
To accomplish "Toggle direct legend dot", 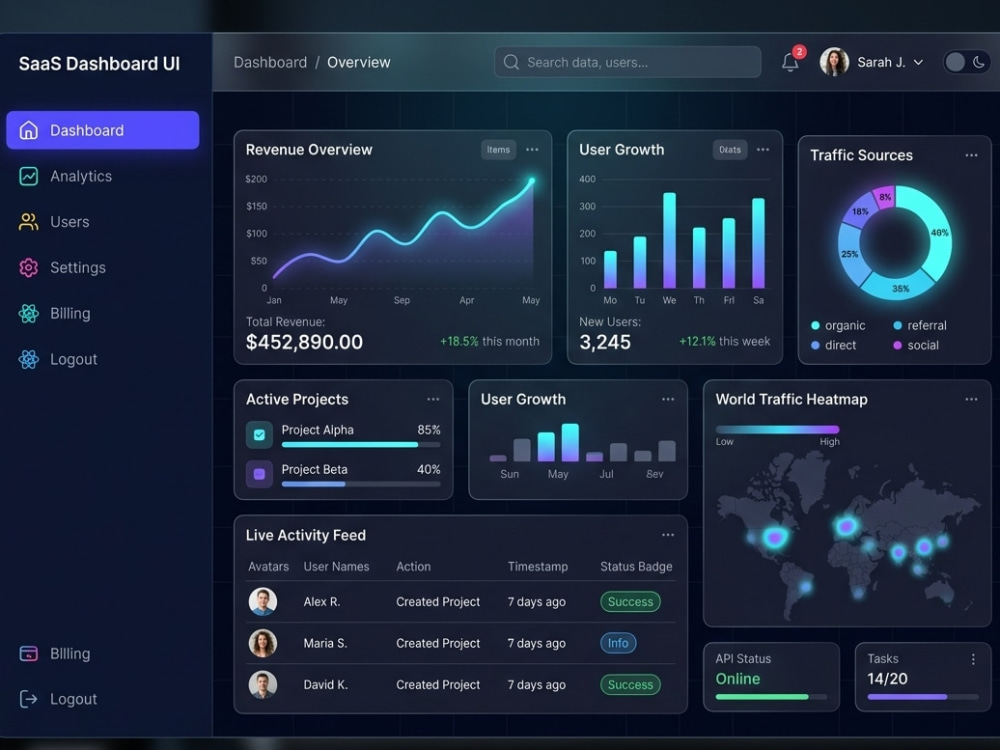I will [815, 346].
